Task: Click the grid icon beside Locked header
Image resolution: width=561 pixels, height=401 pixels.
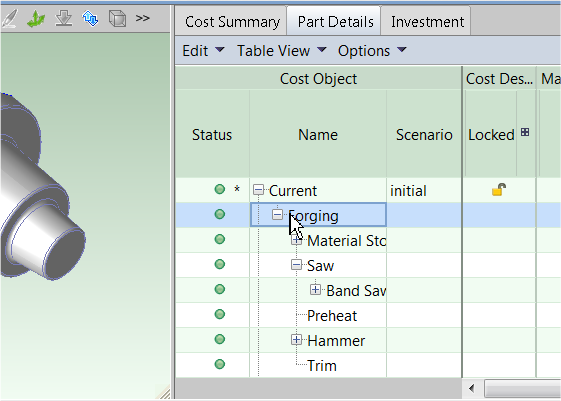Action: [x=525, y=132]
